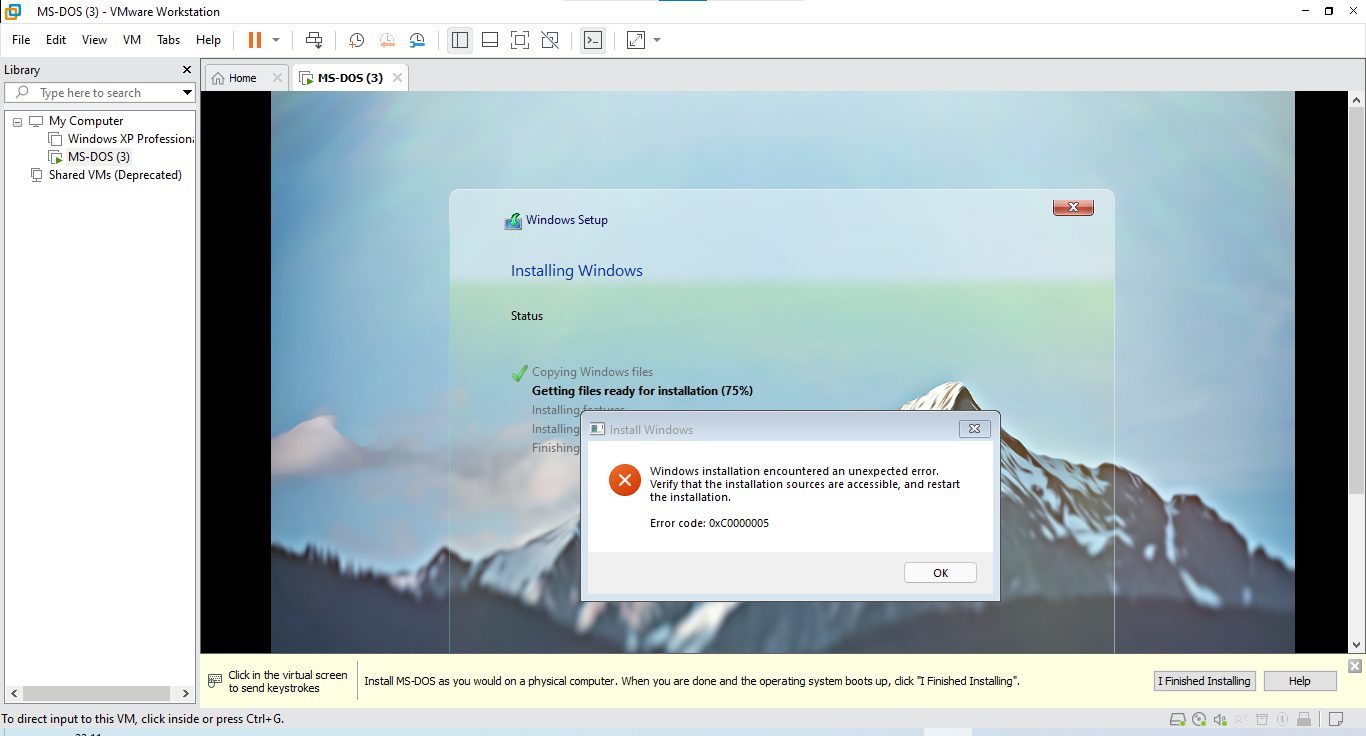Click the message log note icon
The width and height of the screenshot is (1366, 736).
point(1336,719)
